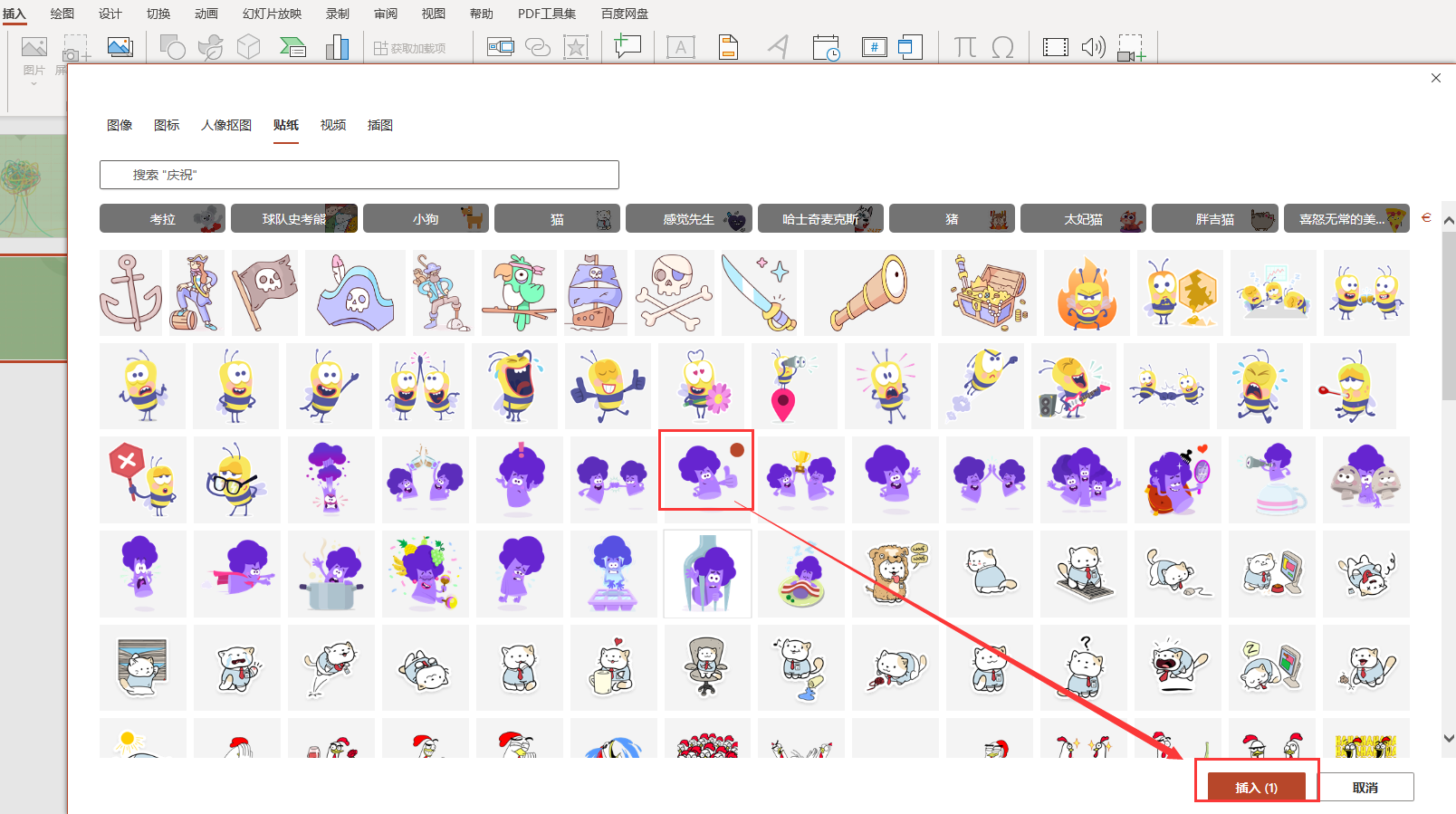This screenshot has height=814, width=1456.
Task: Select the 猪 category chip
Action: pos(952,219)
